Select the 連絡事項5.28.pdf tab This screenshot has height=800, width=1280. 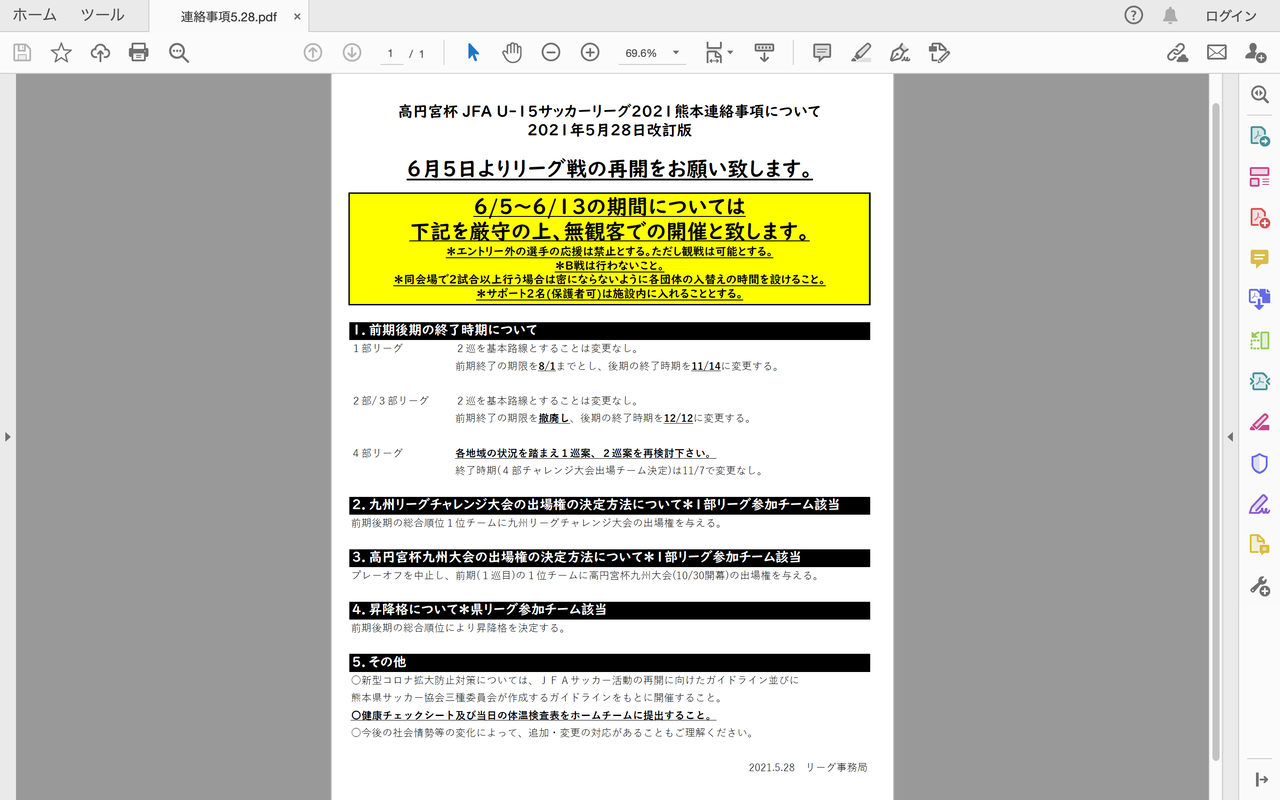tap(229, 17)
